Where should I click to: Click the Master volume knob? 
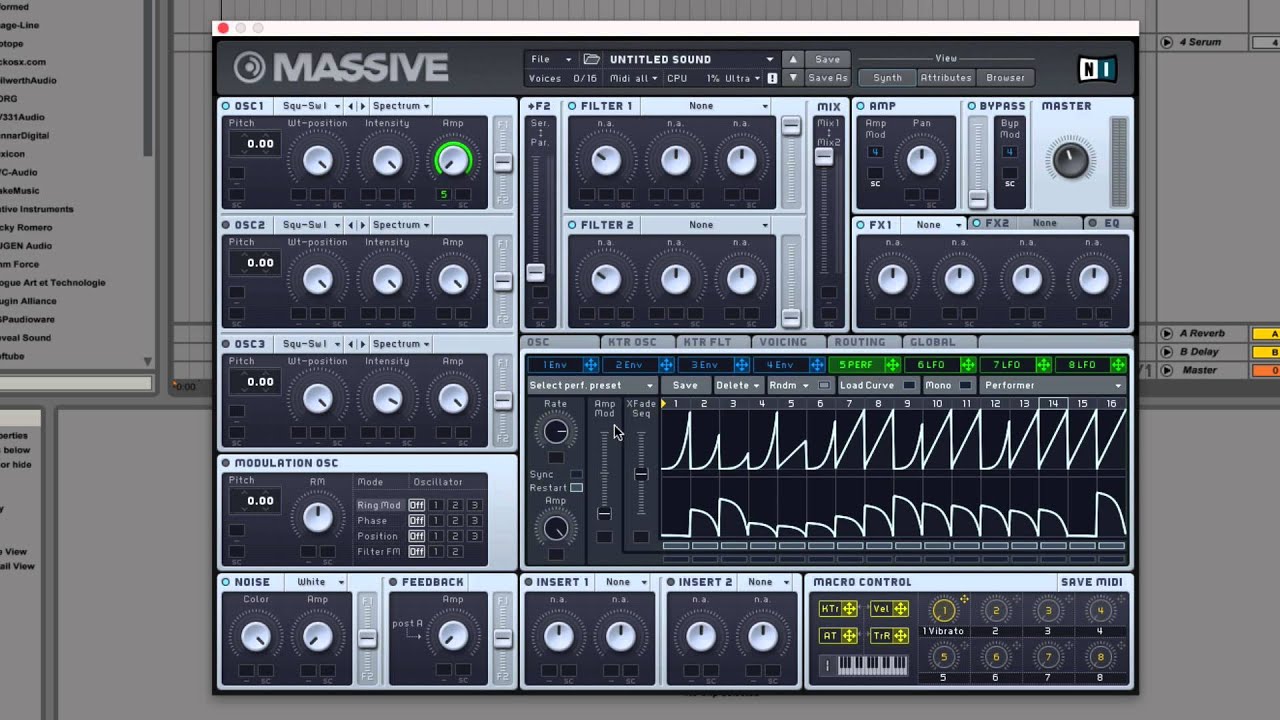pos(1069,159)
